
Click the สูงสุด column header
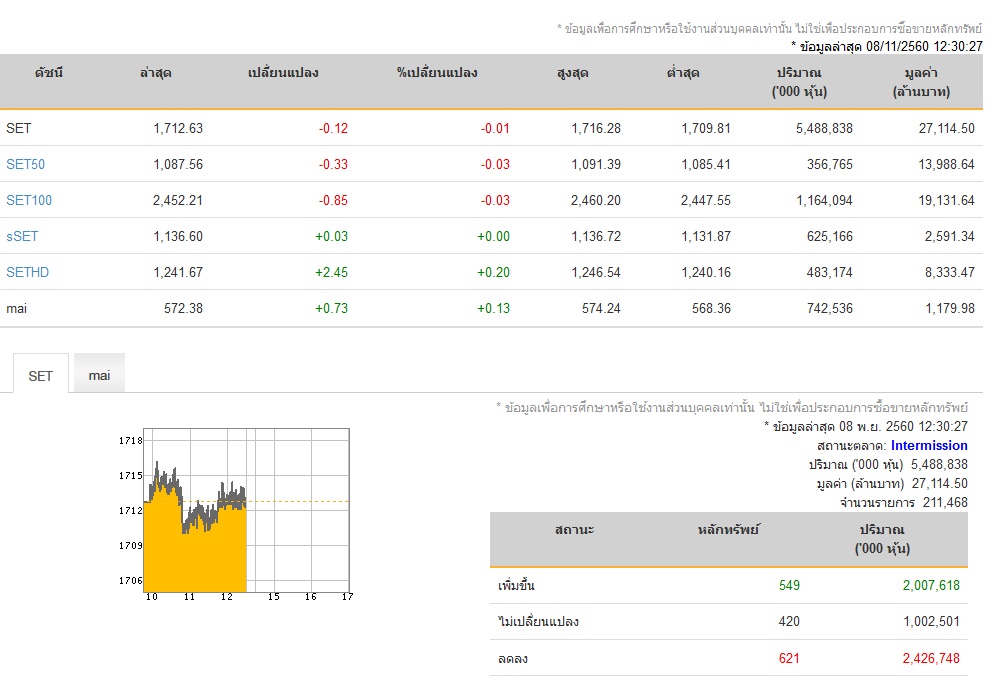pyautogui.click(x=572, y=73)
